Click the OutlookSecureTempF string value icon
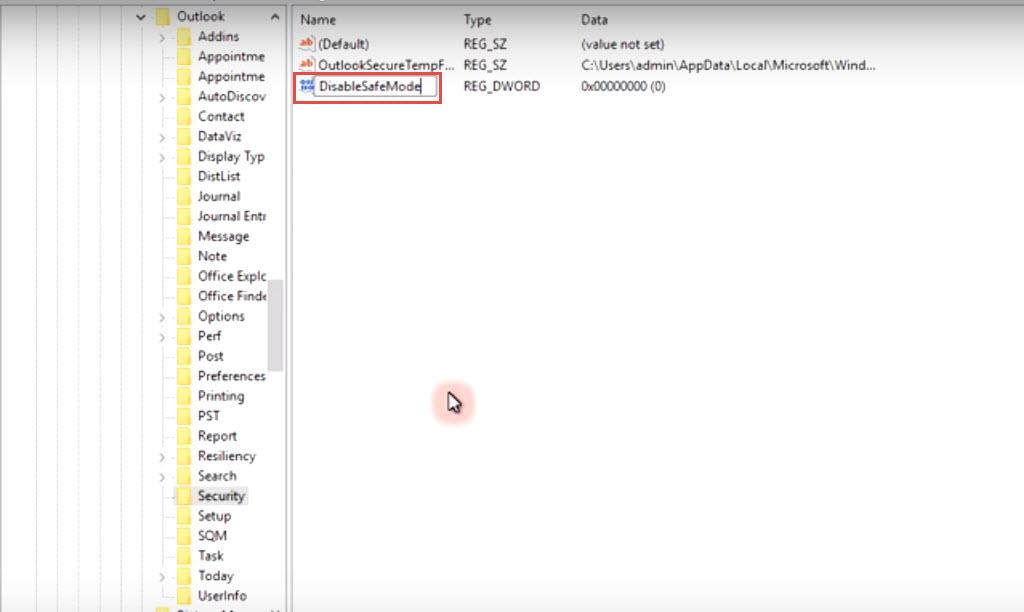 306,65
